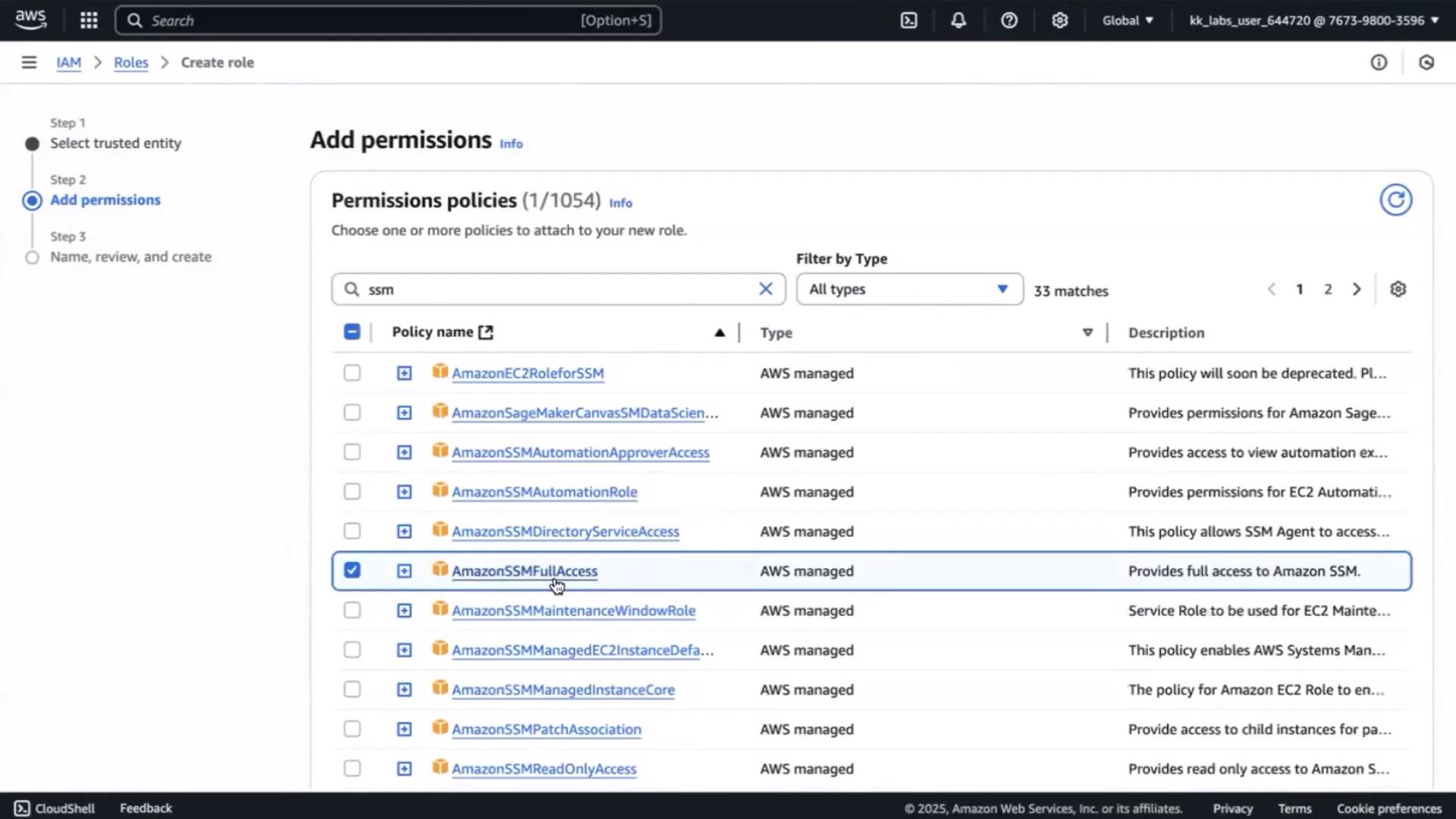Go to next page of policy results
The width and height of the screenshot is (1456, 819).
pyautogui.click(x=1357, y=289)
